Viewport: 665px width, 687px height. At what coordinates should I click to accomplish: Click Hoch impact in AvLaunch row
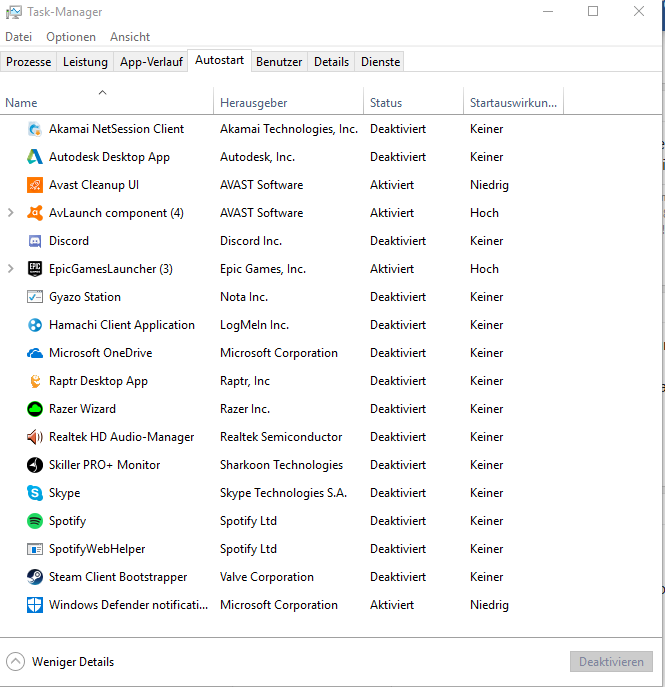coord(484,213)
